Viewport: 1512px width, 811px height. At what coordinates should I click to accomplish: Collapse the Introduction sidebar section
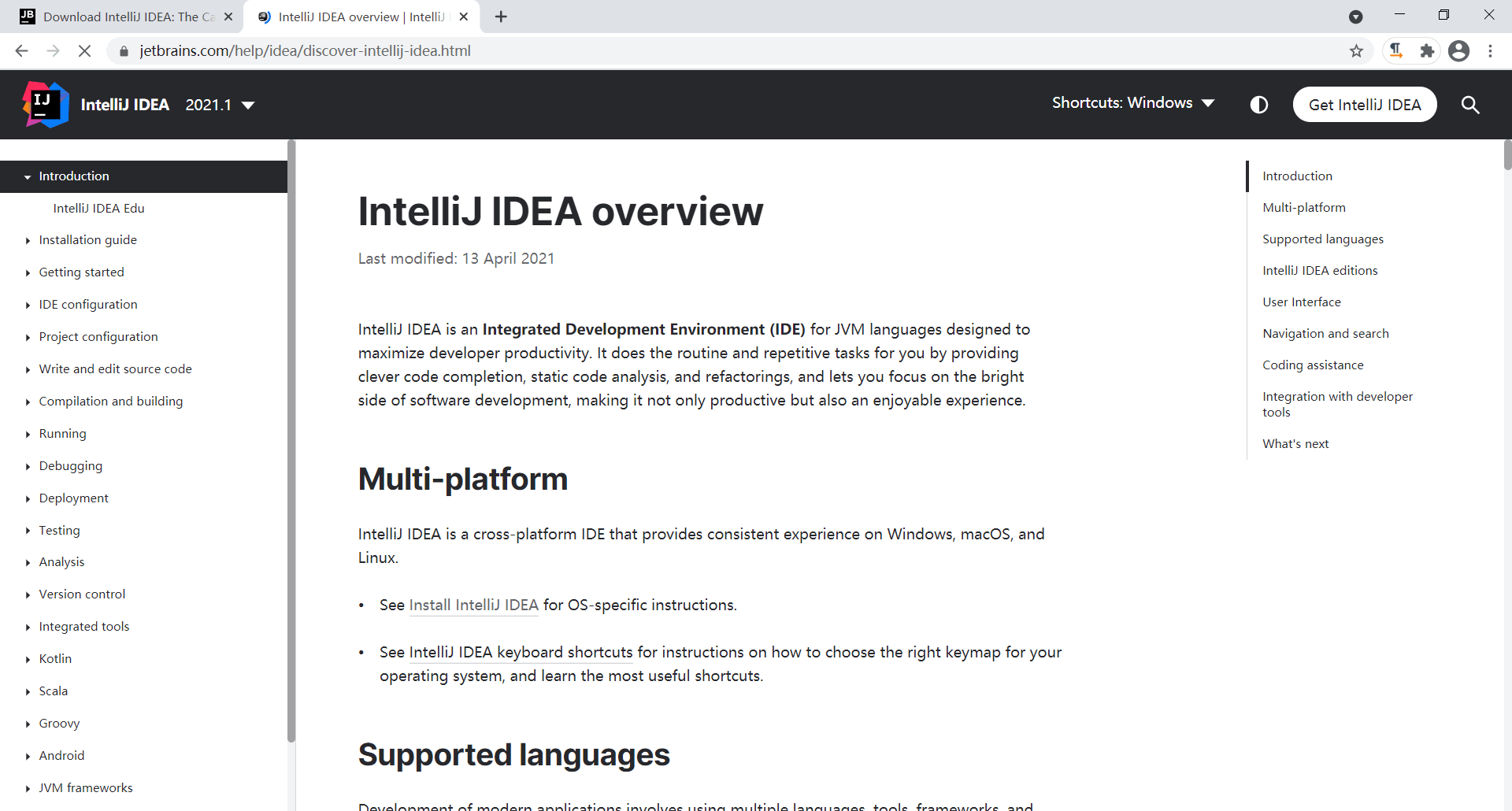point(28,177)
